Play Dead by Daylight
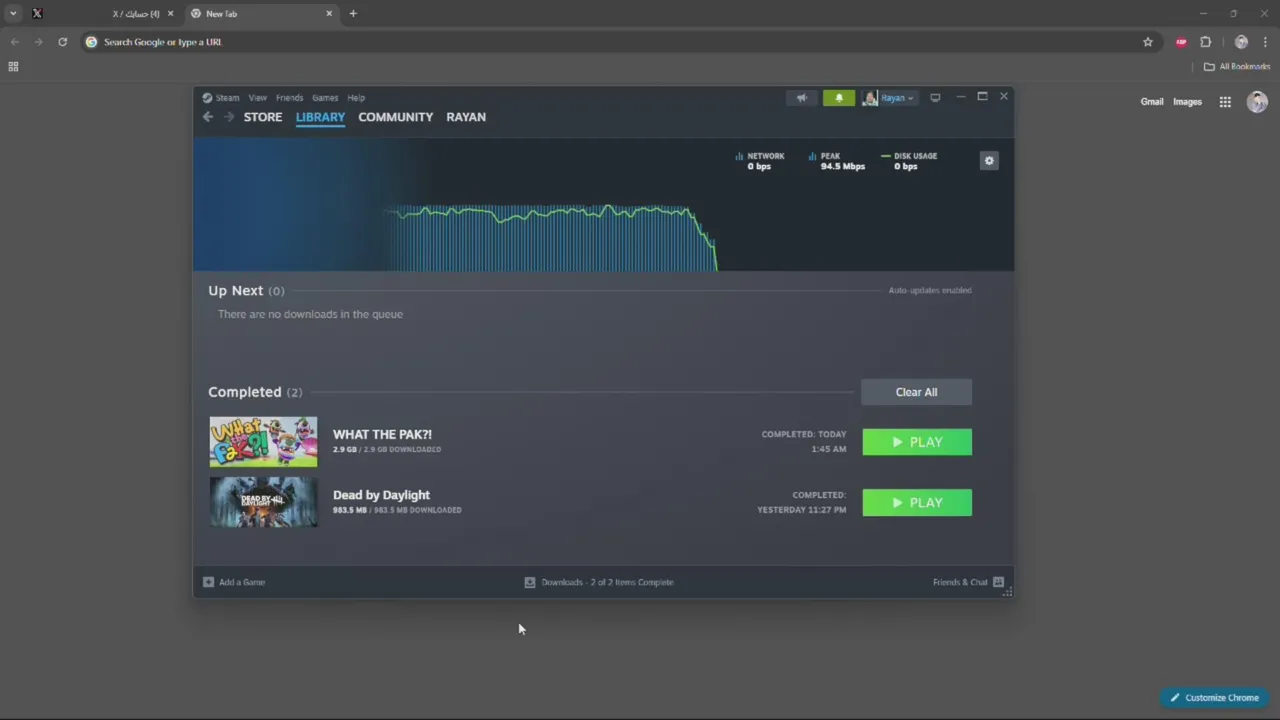The image size is (1280, 720). 917,503
